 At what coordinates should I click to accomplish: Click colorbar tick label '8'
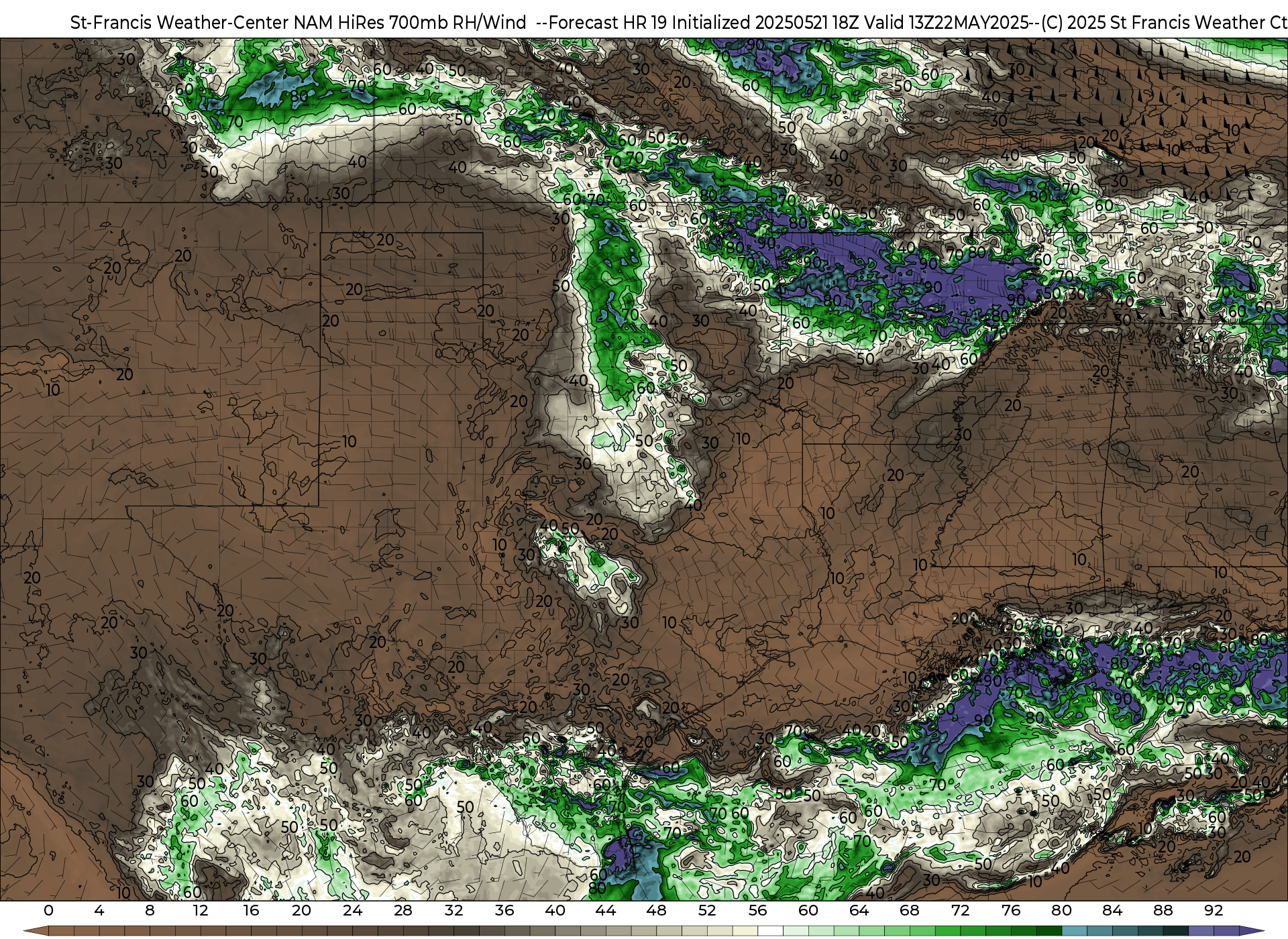click(150, 911)
